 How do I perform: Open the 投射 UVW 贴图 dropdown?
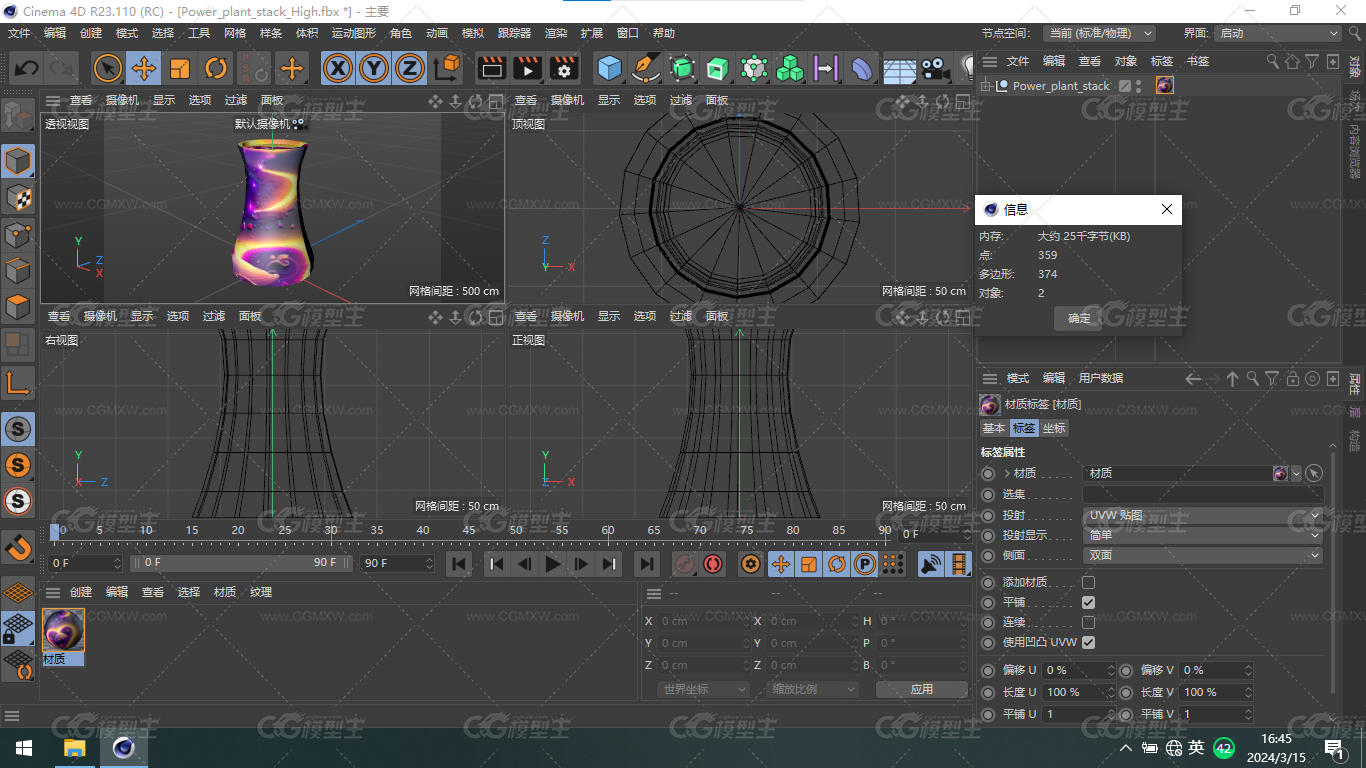click(1203, 515)
